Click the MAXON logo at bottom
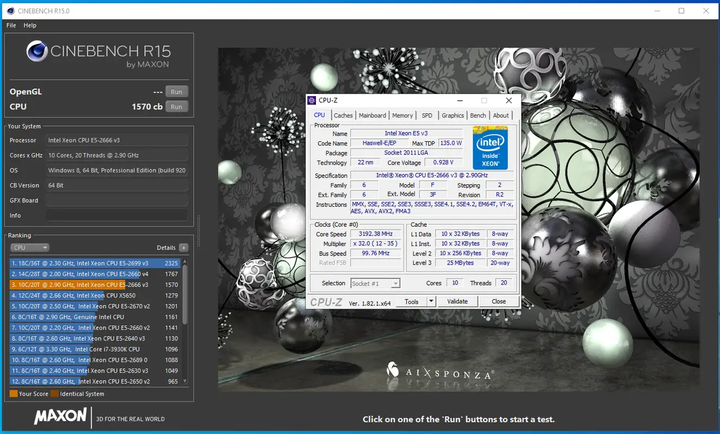720x434 pixels. (60, 416)
